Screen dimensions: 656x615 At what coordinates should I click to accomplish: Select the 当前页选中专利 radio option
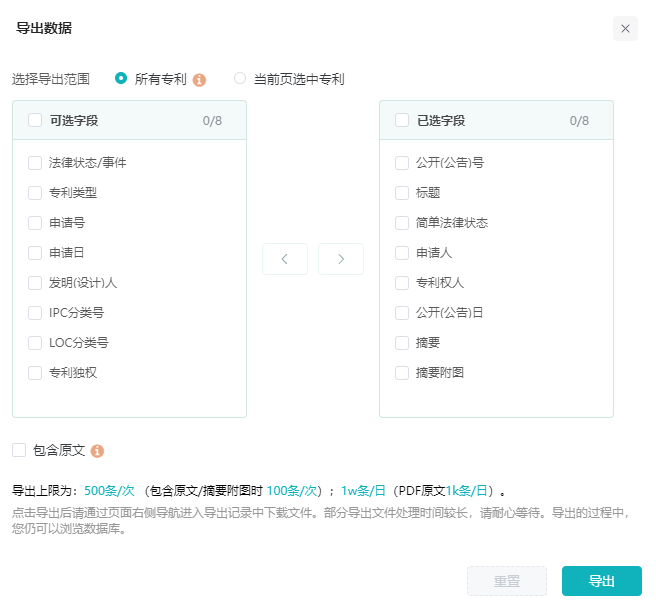pyautogui.click(x=240, y=78)
